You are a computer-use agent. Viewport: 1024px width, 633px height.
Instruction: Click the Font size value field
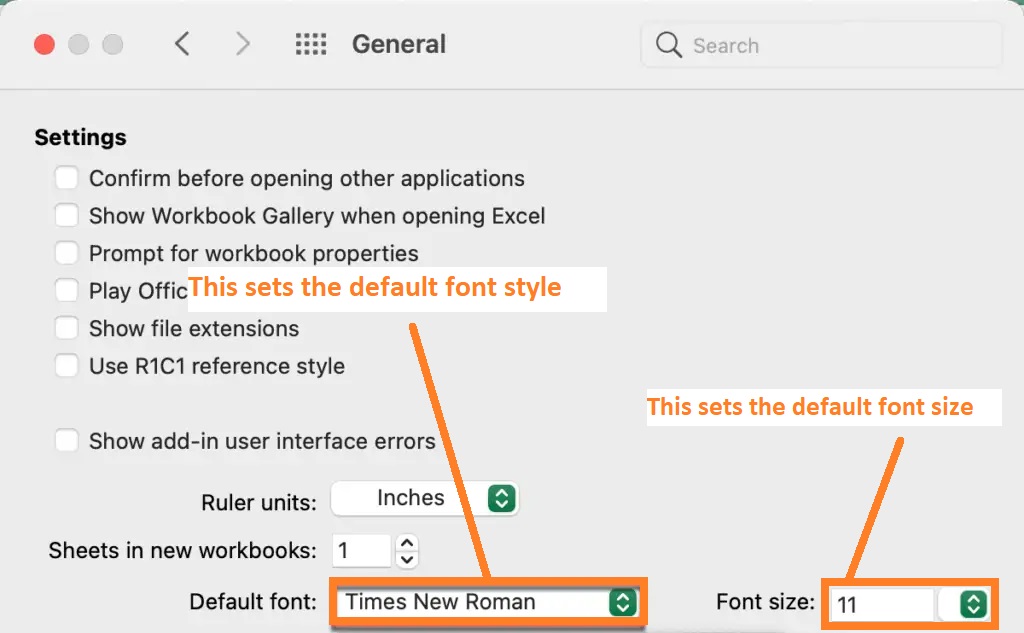point(882,604)
